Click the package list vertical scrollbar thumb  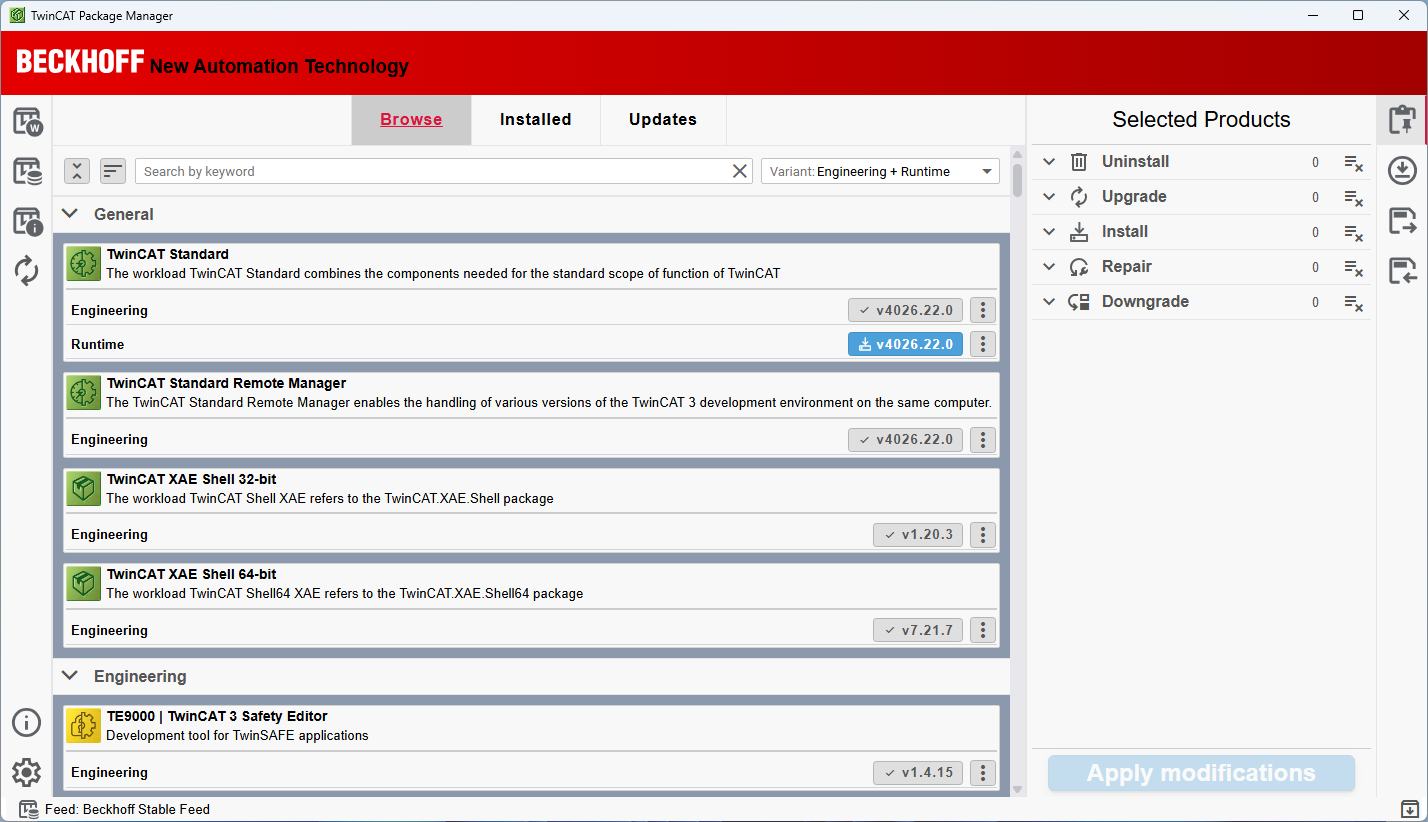tap(1017, 181)
